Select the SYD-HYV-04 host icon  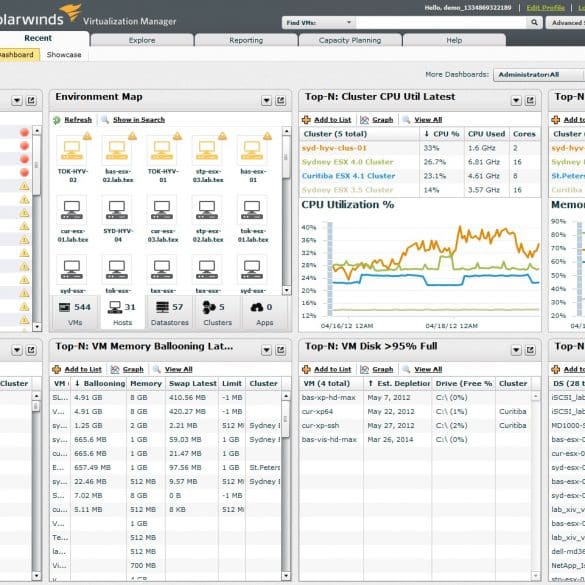pyautogui.click(x=118, y=210)
